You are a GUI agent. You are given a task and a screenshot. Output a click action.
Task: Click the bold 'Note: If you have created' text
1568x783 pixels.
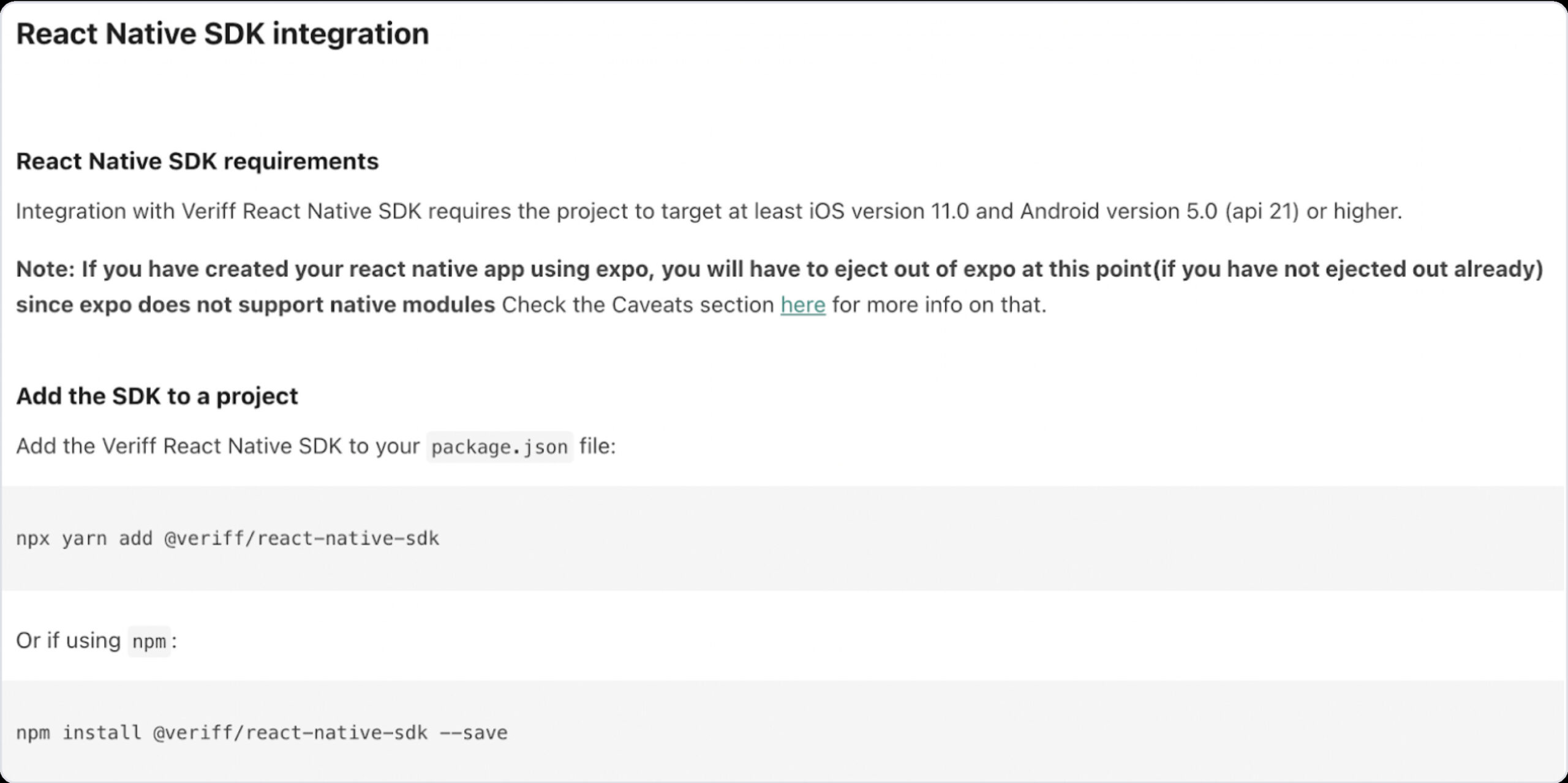pyautogui.click(x=779, y=270)
